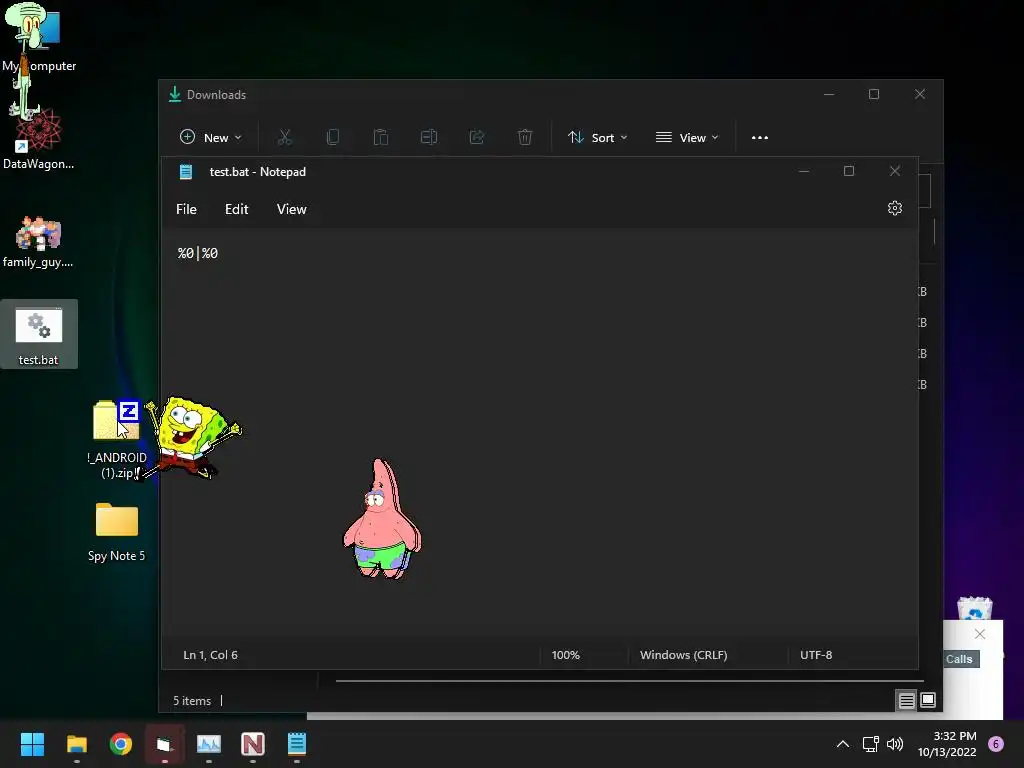Viewport: 1024px width, 768px height.
Task: Click the Calls button in popup
Action: (959, 659)
